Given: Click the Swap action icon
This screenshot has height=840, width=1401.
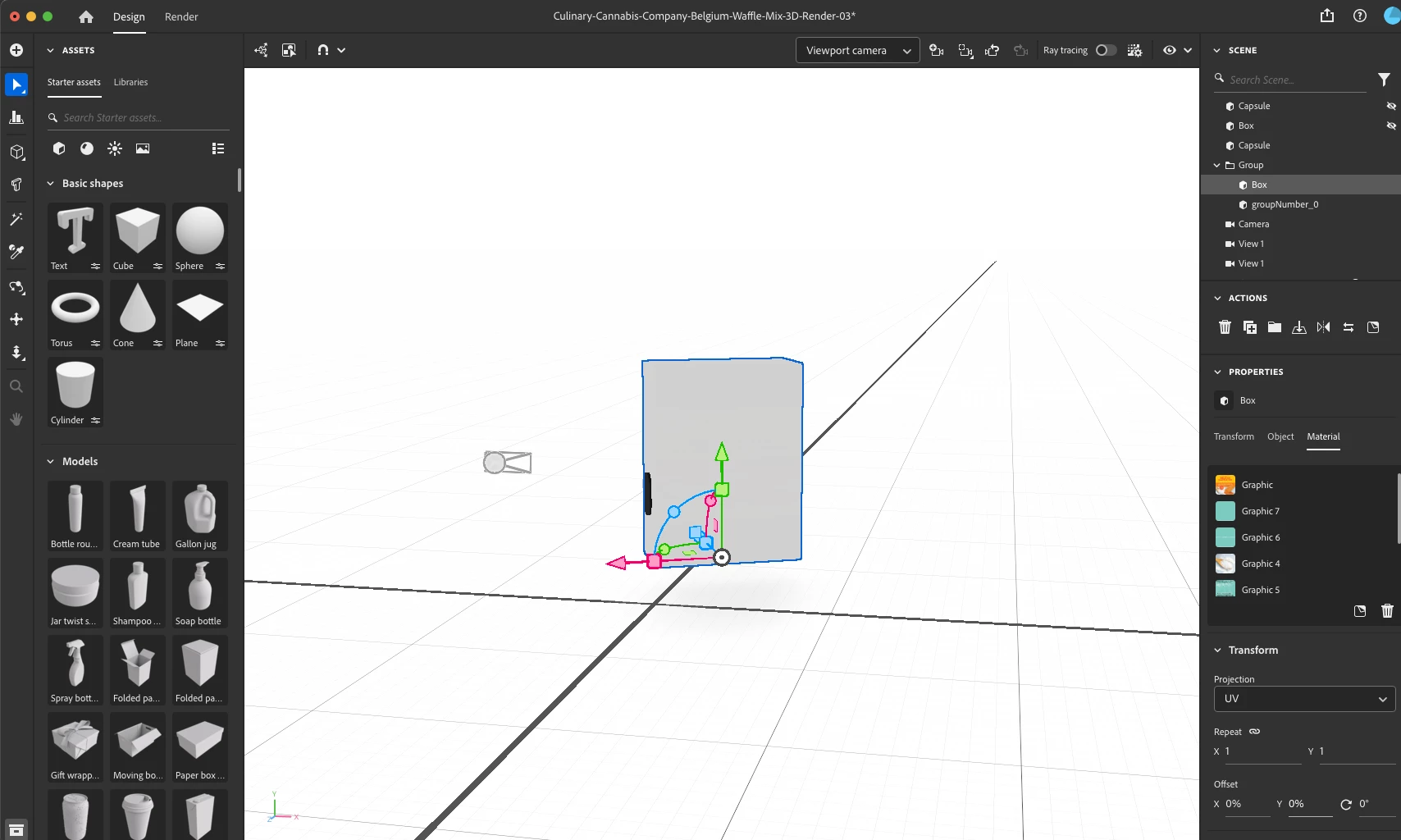Looking at the screenshot, I should [1349, 327].
